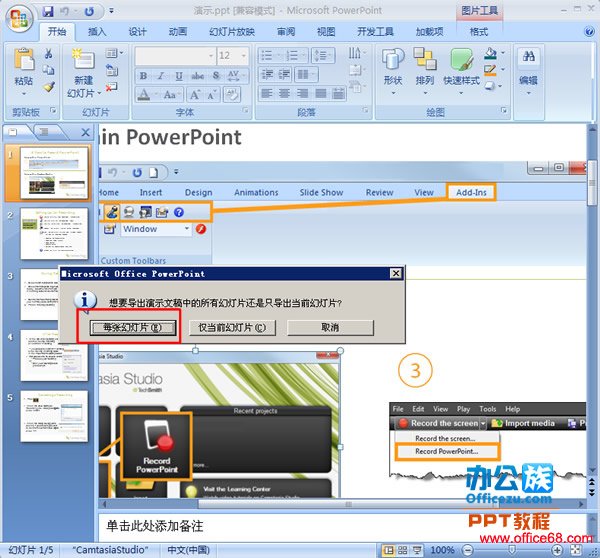The image size is (600, 558).
Task: Toggle italic text formatting
Action: pyautogui.click(x=160, y=76)
